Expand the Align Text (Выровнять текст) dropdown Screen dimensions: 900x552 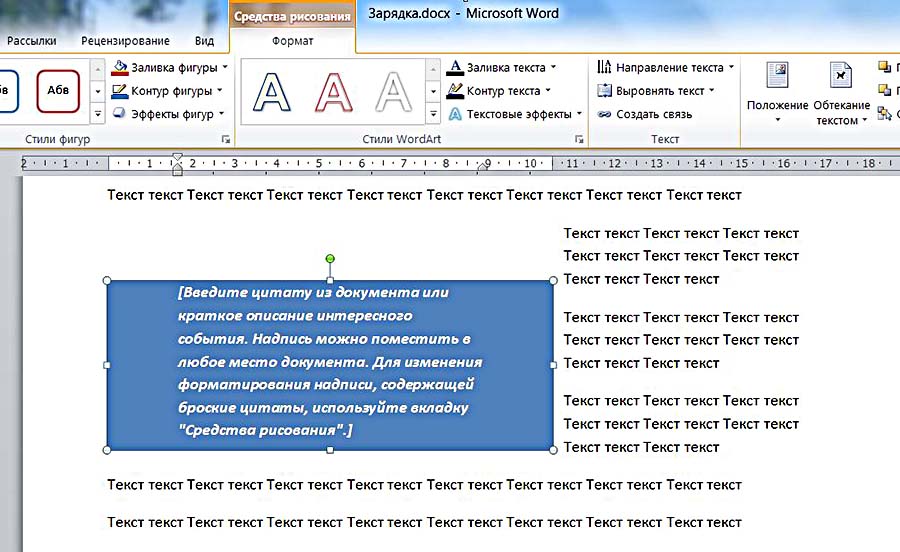click(x=712, y=91)
